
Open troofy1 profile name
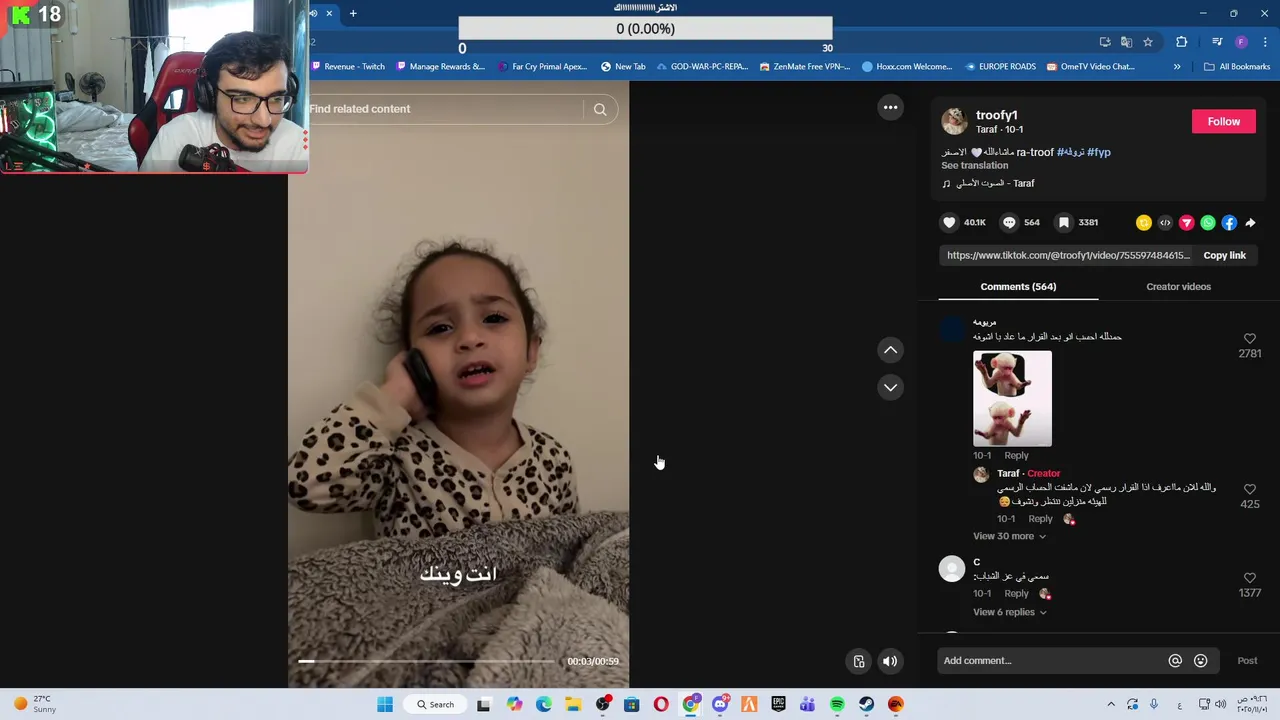click(996, 115)
